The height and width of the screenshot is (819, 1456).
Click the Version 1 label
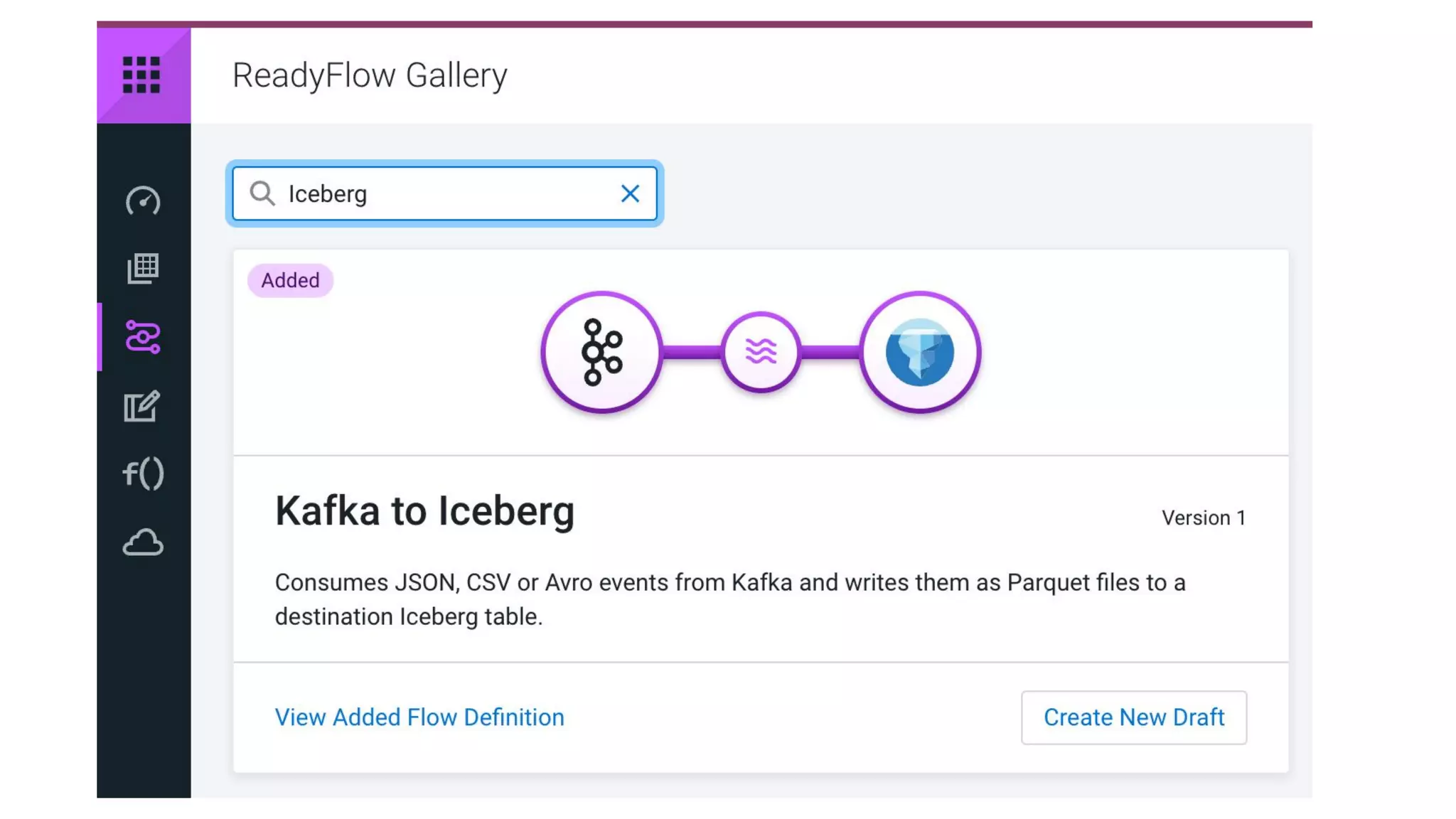point(1203,518)
